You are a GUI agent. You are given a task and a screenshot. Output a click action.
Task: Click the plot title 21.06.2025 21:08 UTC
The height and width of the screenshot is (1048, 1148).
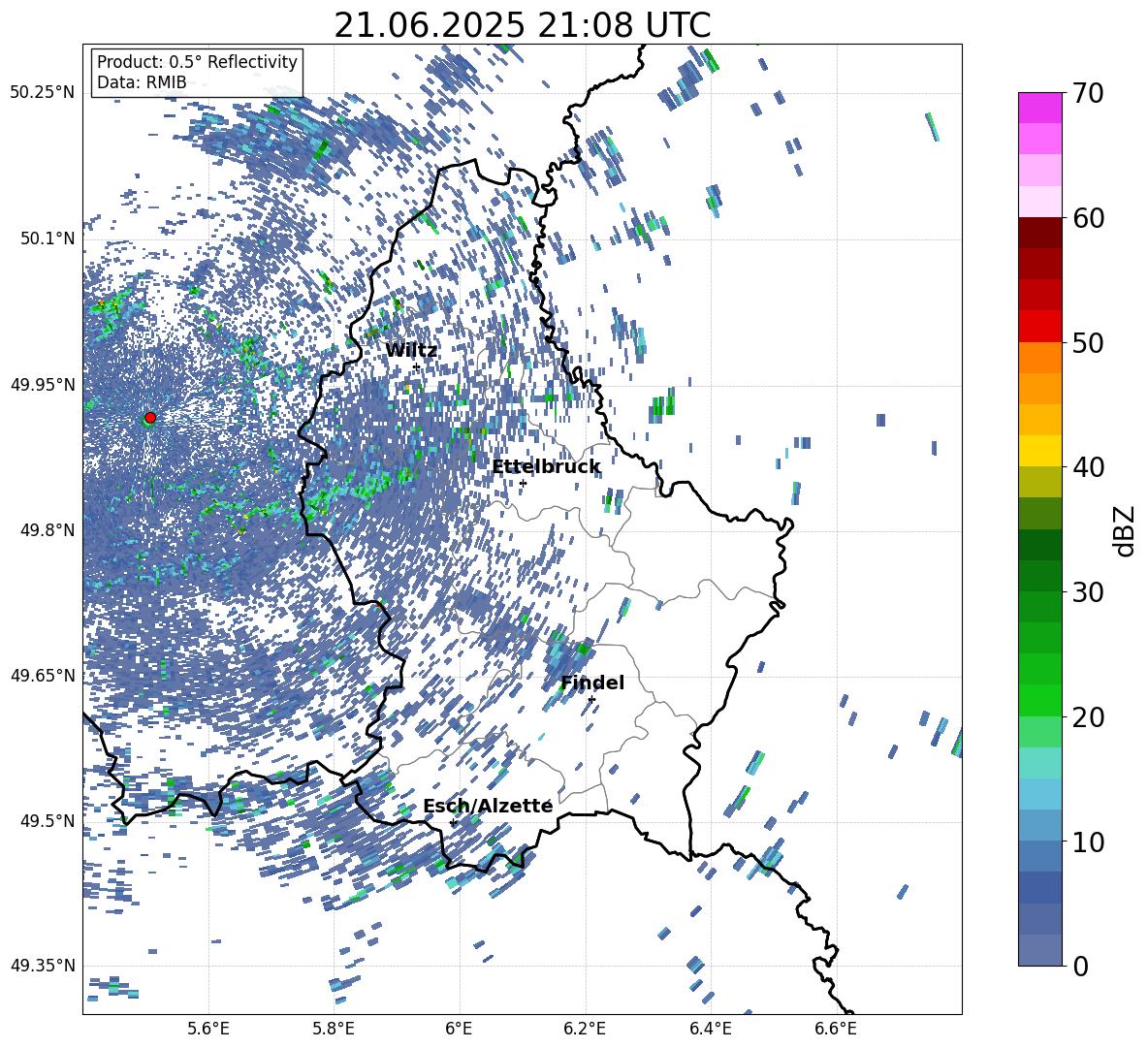[x=522, y=25]
